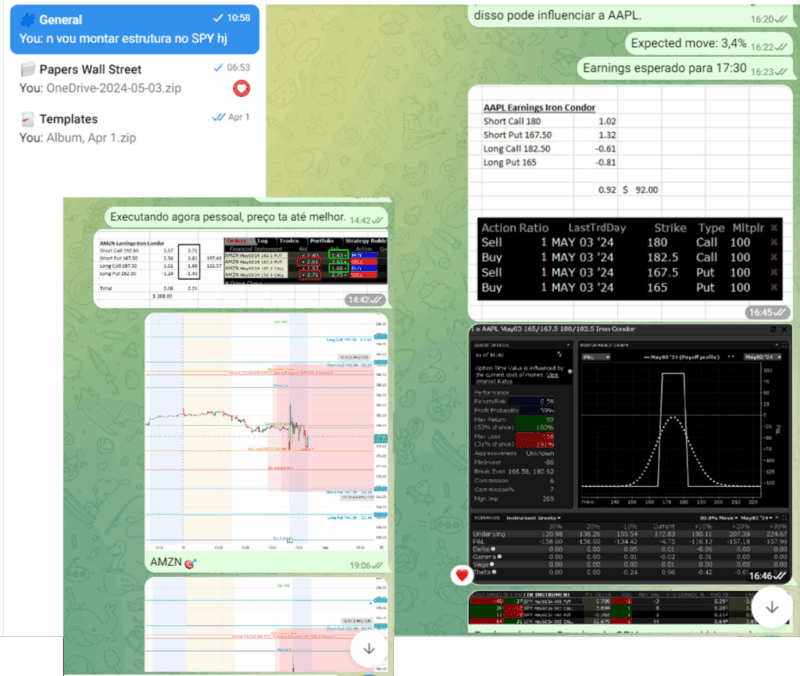Open the SPY positions image below the payoff chart
Screen dimensions: 800x676
click(610, 608)
